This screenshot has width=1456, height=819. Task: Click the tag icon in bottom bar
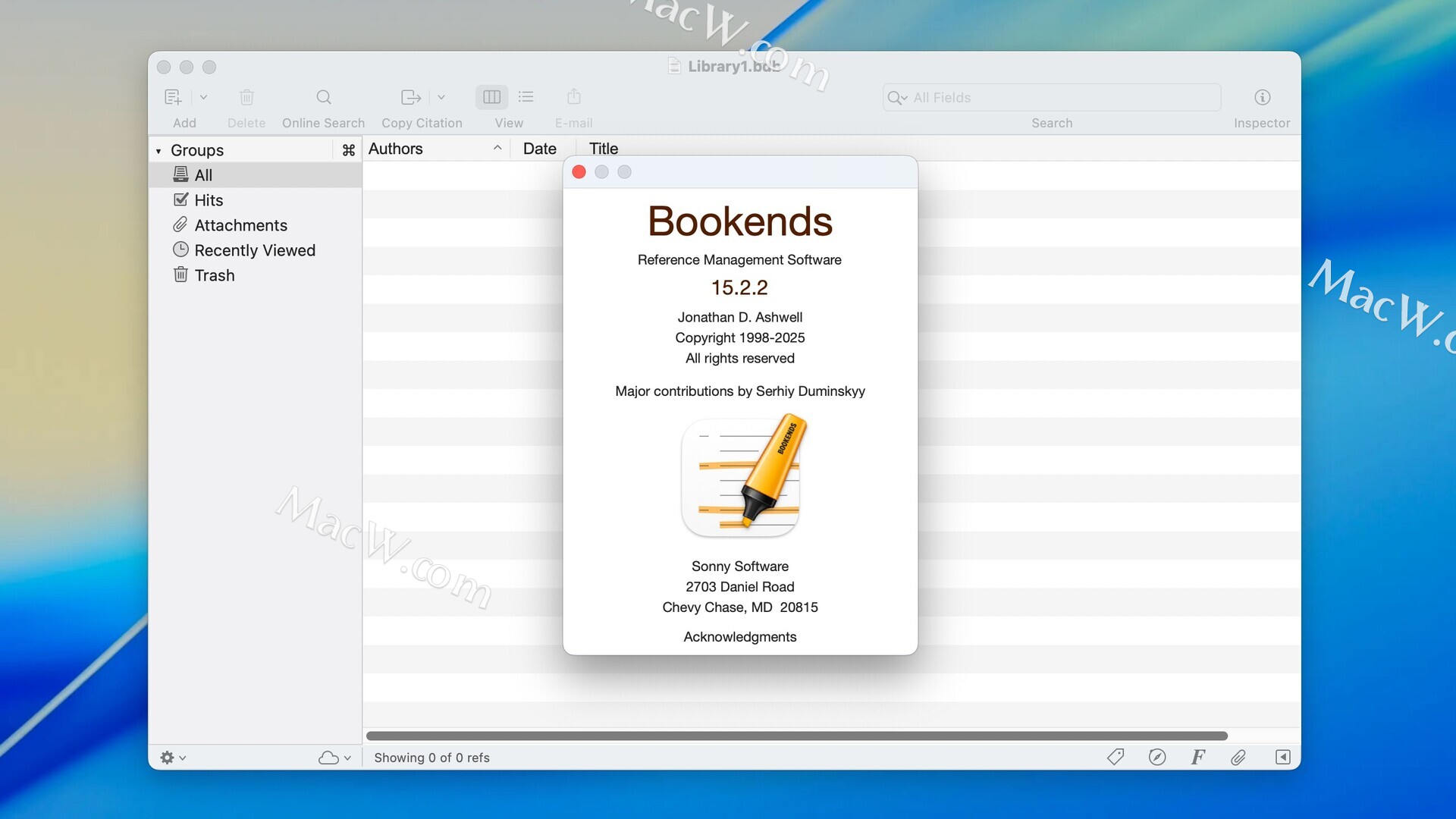1116,757
